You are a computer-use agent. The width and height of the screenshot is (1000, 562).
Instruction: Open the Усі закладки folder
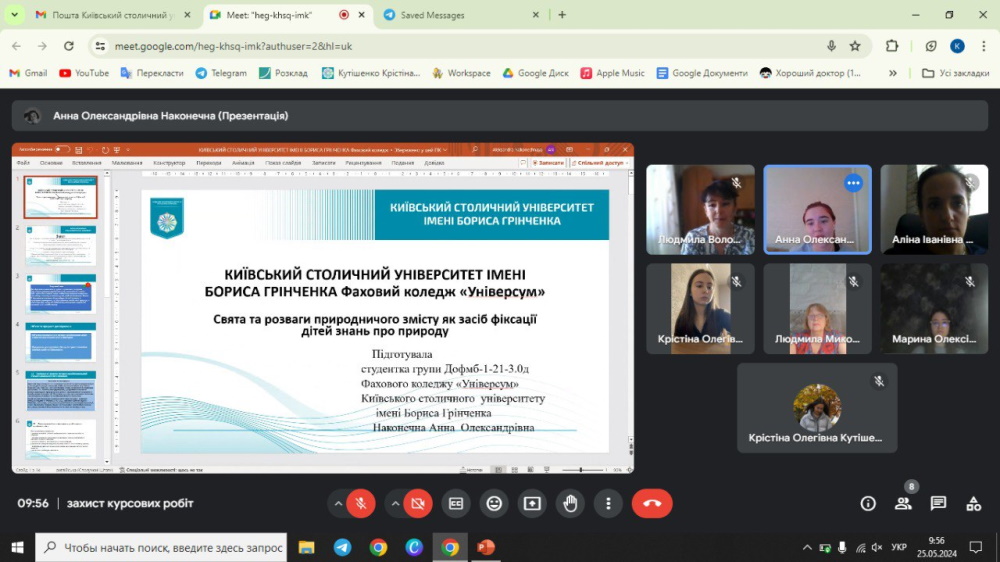click(x=955, y=73)
